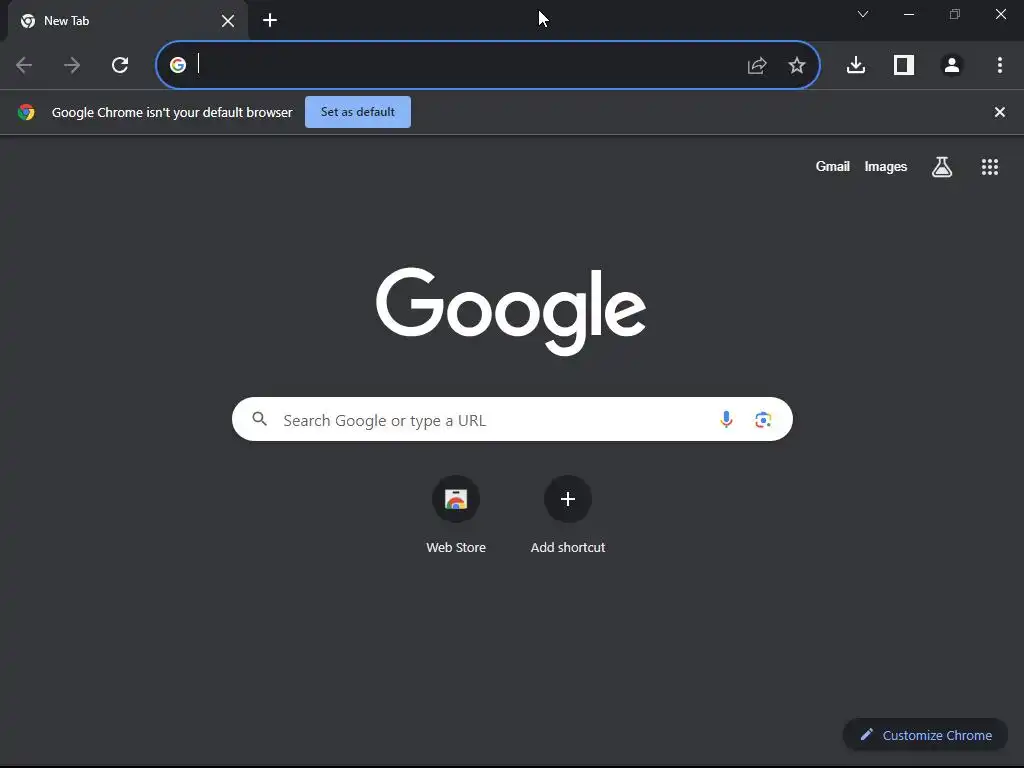Image resolution: width=1024 pixels, height=768 pixels.
Task: Open the Images link
Action: 886,167
